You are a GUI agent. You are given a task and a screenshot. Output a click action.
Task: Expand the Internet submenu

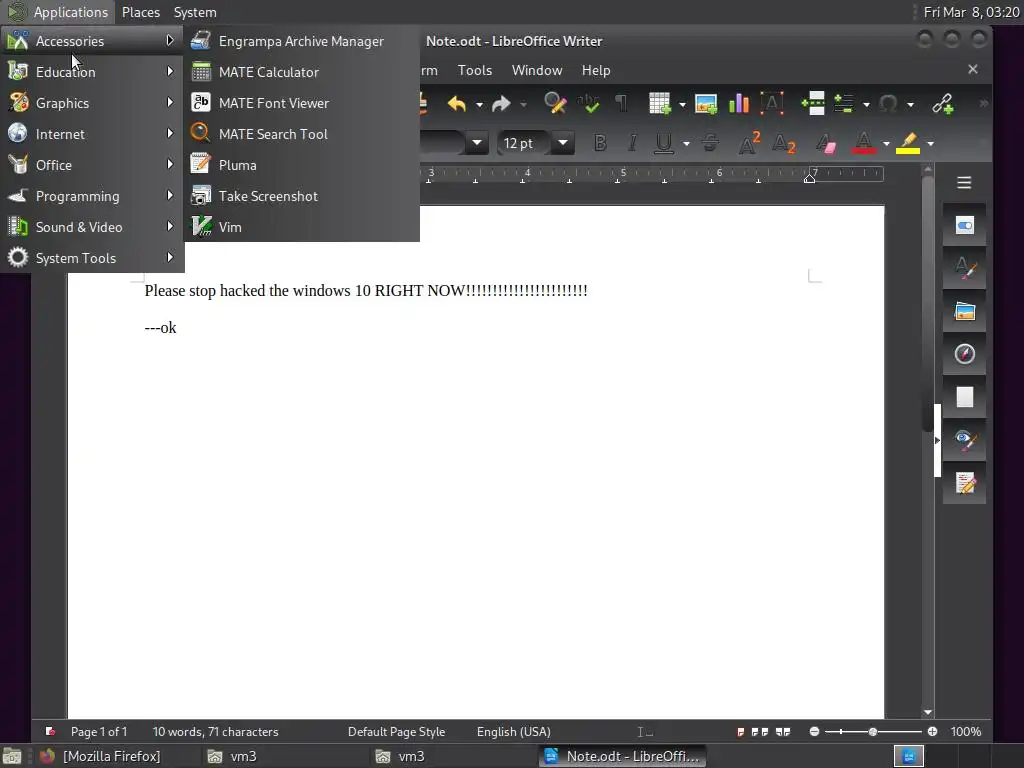92,134
